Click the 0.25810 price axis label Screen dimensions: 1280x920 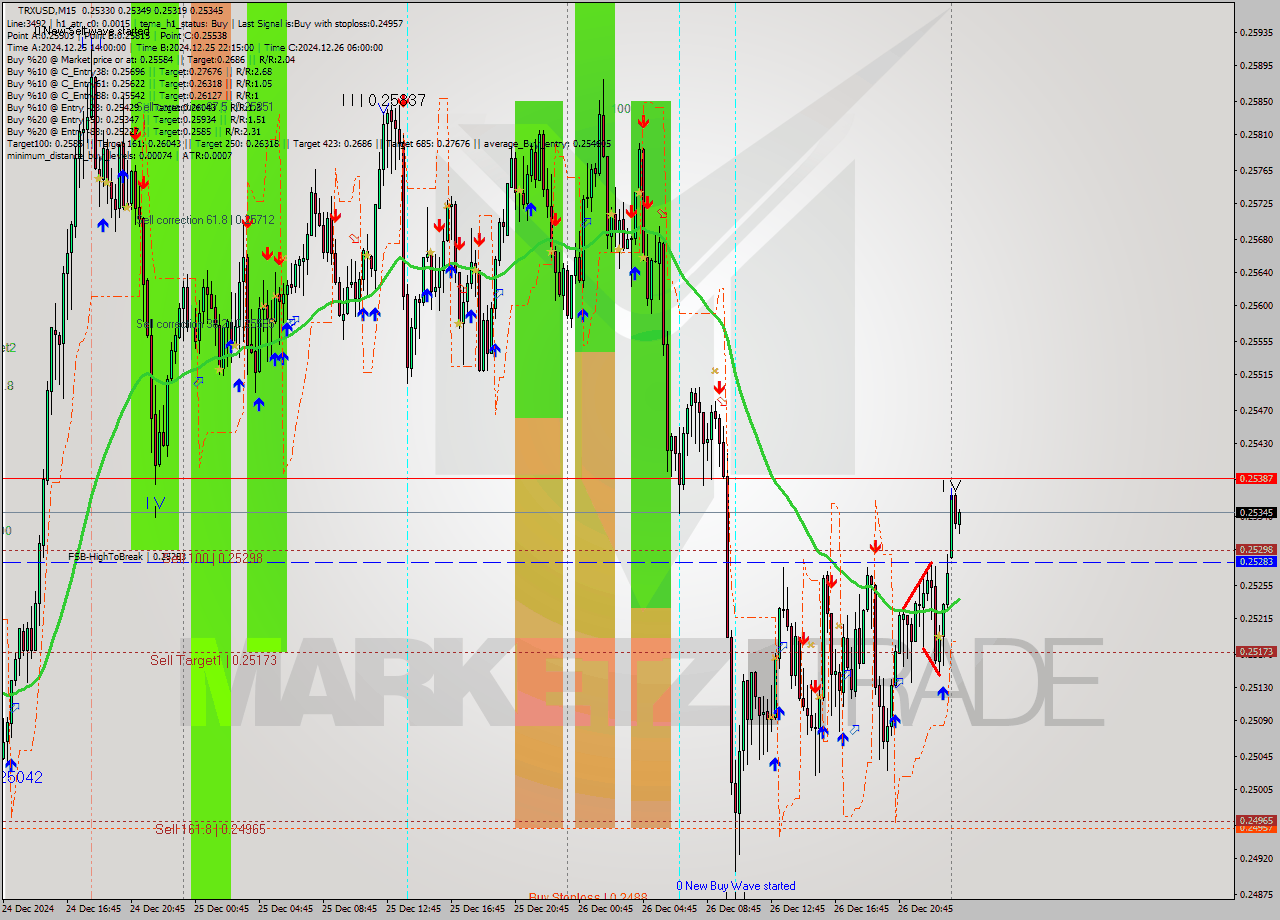1256,135
